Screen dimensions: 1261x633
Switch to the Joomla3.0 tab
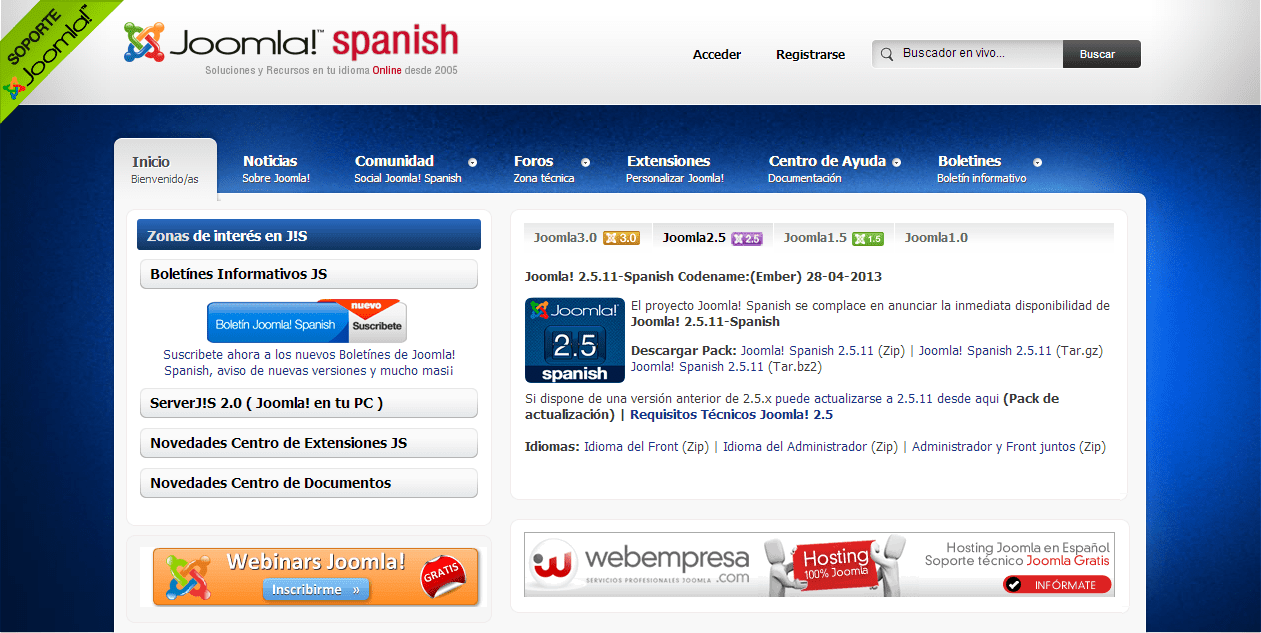pos(587,237)
